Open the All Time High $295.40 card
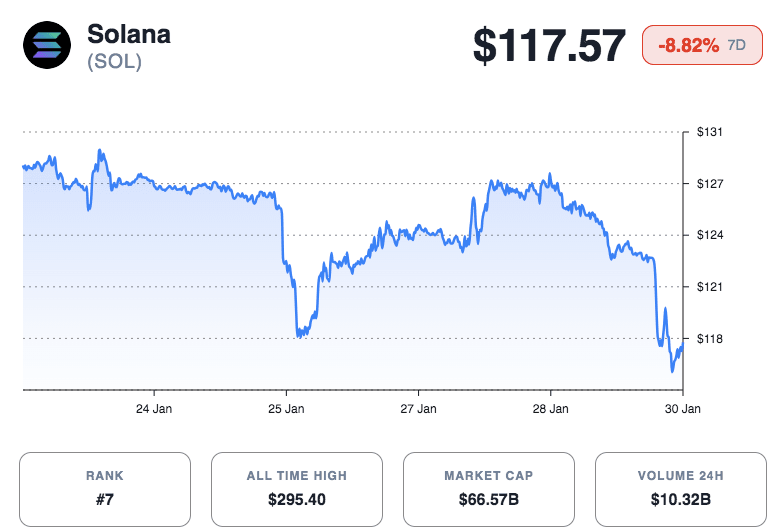The image size is (780, 531). tap(297, 489)
